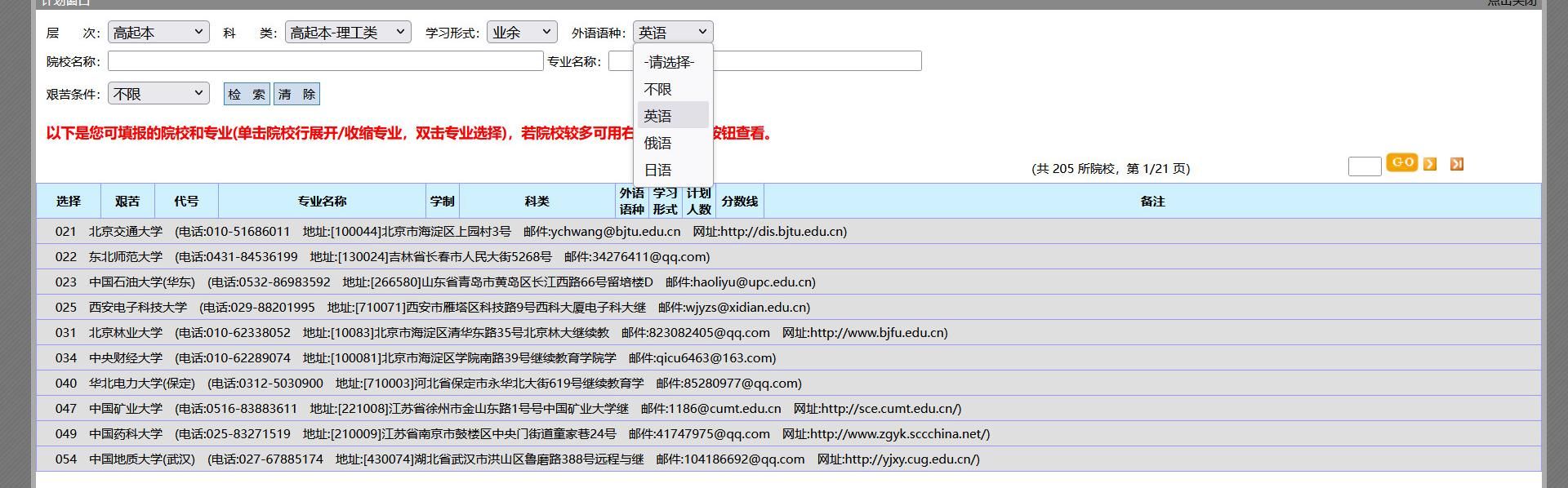The width and height of the screenshot is (1568, 488).
Task: Choose -请选择- in language list
Action: click(673, 62)
